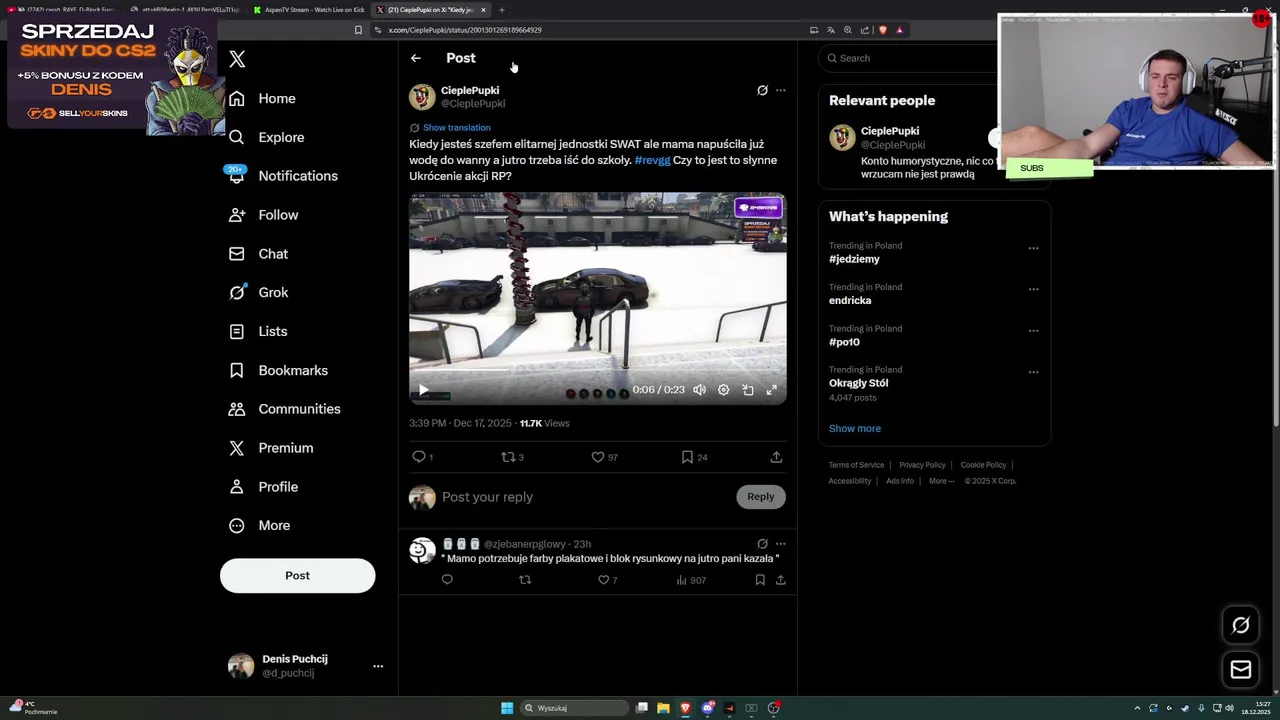Open the Follow sidebar item
Image resolution: width=1280 pixels, height=720 pixels.
click(x=264, y=215)
